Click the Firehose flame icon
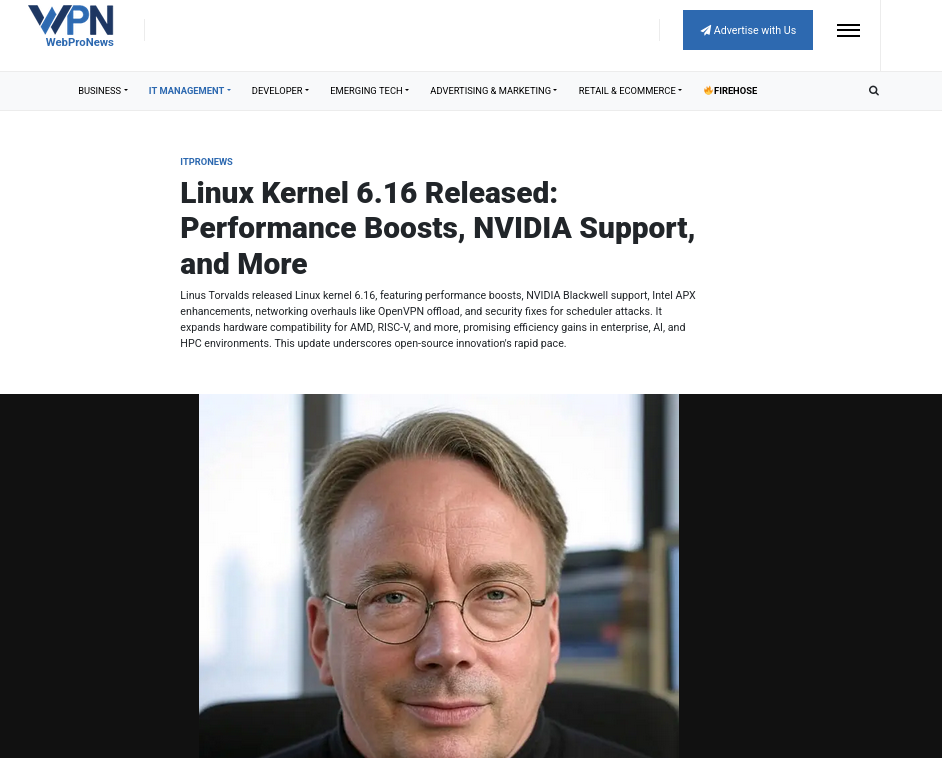 [708, 90]
